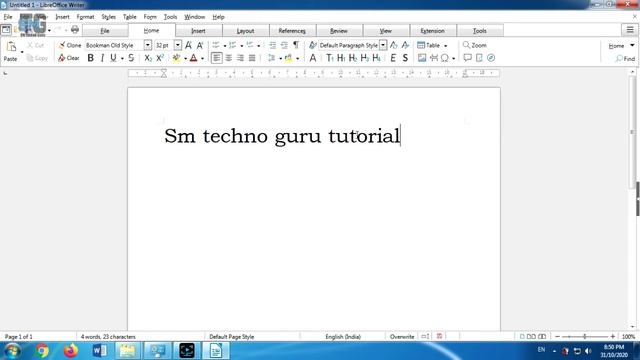Apply Title paragraph style
This screenshot has height=360, width=640.
coord(329,58)
